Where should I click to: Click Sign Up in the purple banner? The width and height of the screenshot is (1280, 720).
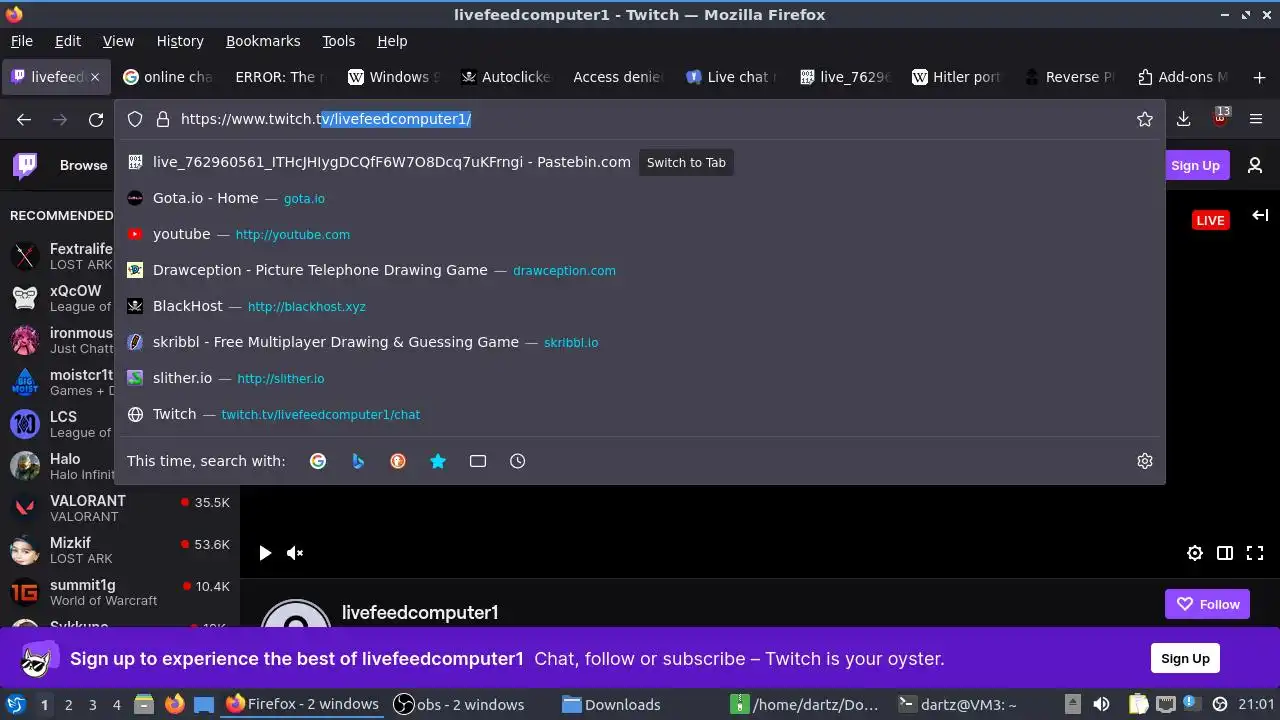coord(1185,658)
